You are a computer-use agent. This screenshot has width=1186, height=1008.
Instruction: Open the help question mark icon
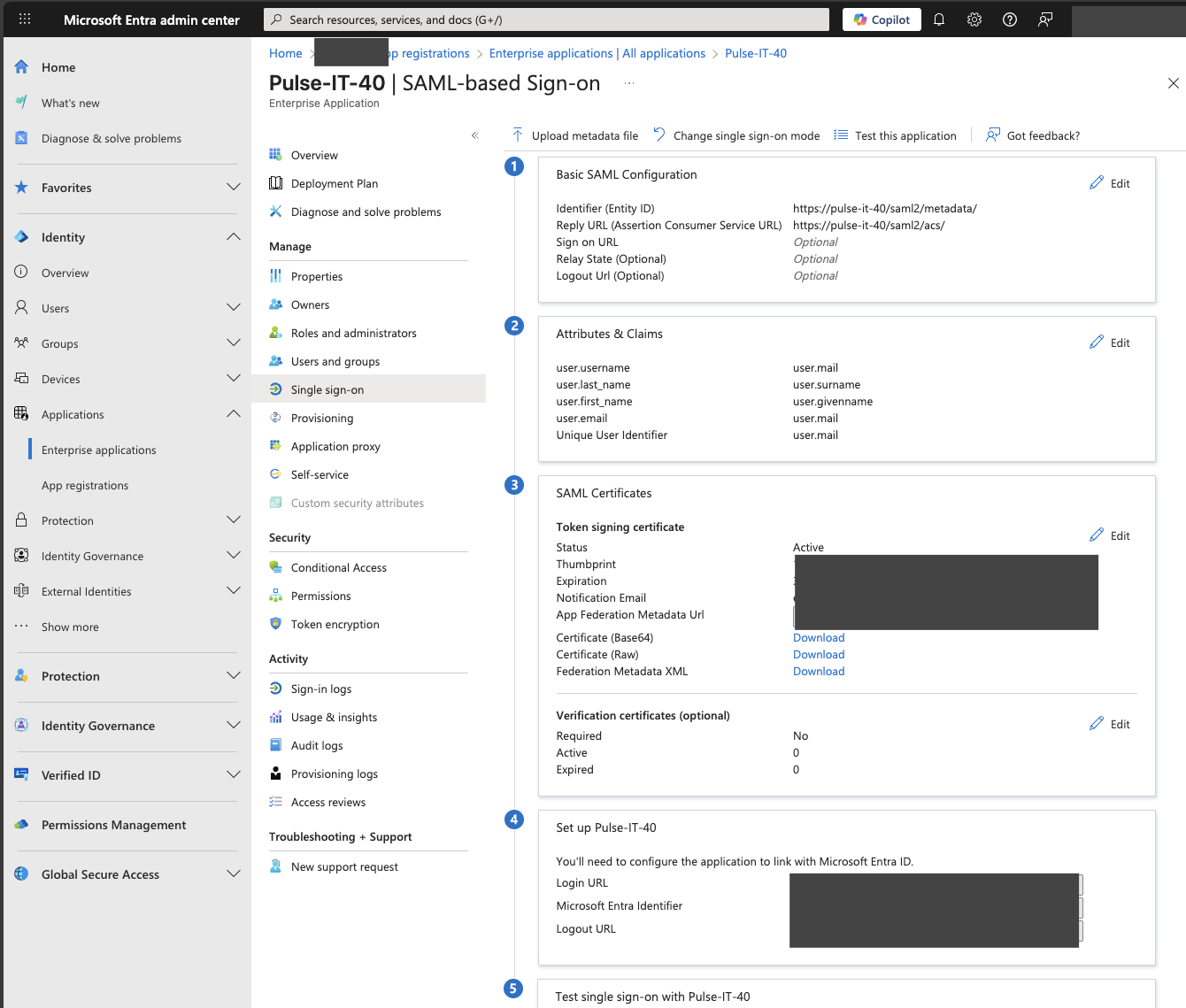[1010, 19]
